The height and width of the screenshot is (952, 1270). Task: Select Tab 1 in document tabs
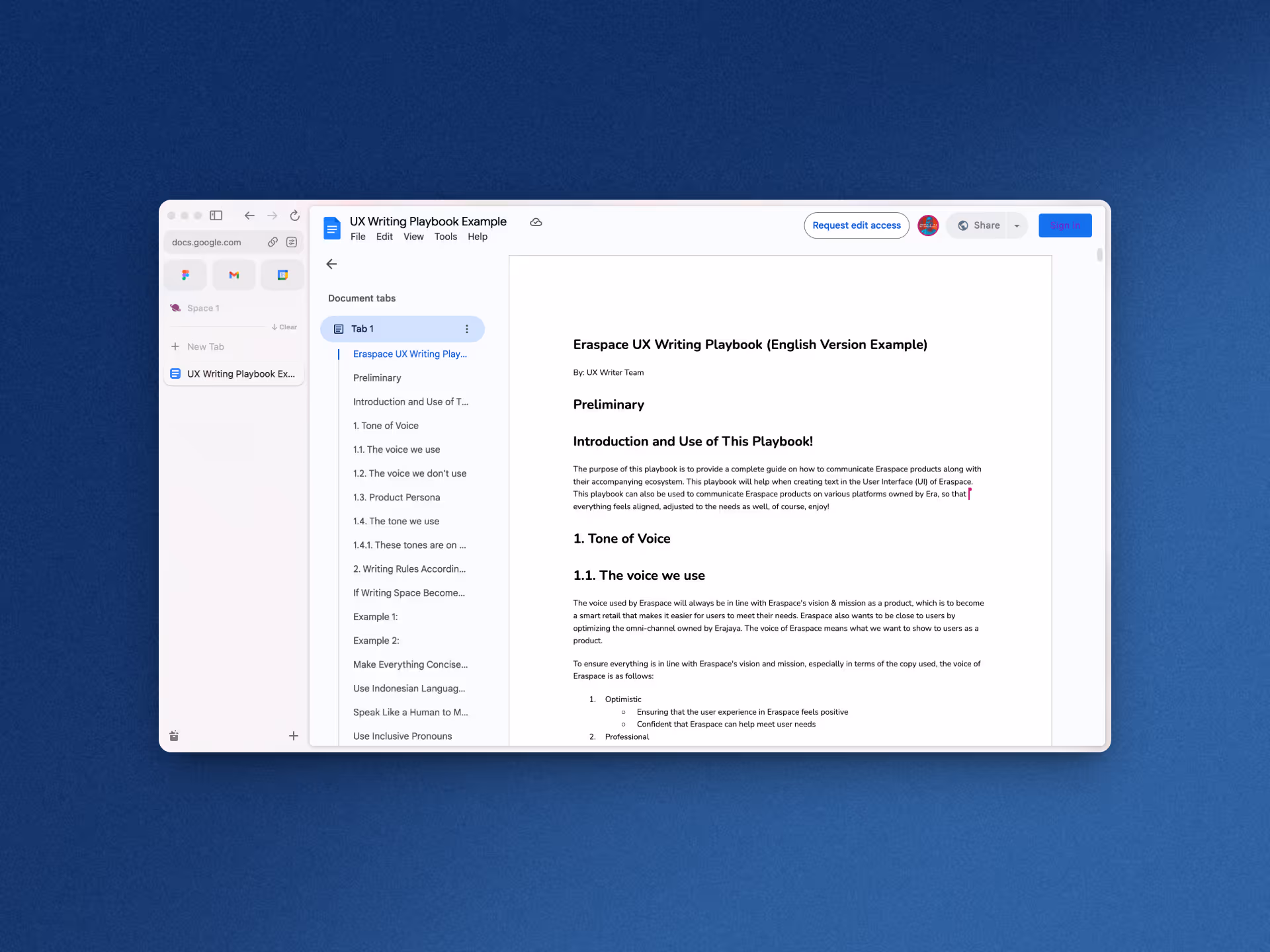402,329
